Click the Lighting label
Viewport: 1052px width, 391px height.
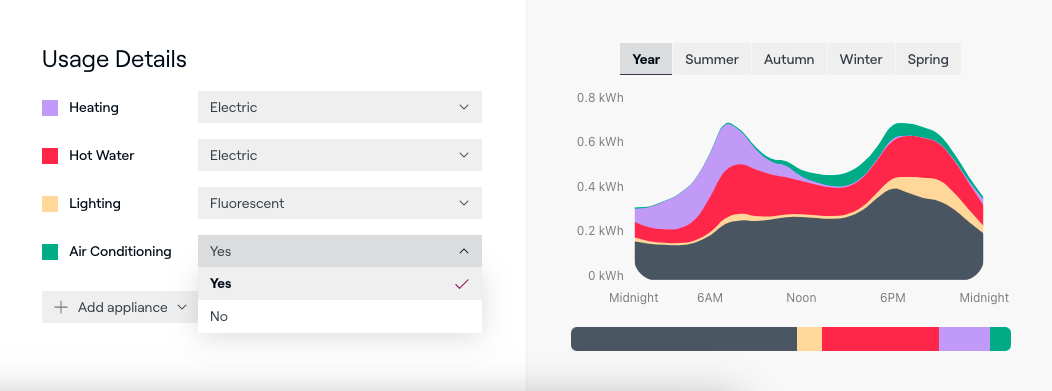pyautogui.click(x=95, y=204)
